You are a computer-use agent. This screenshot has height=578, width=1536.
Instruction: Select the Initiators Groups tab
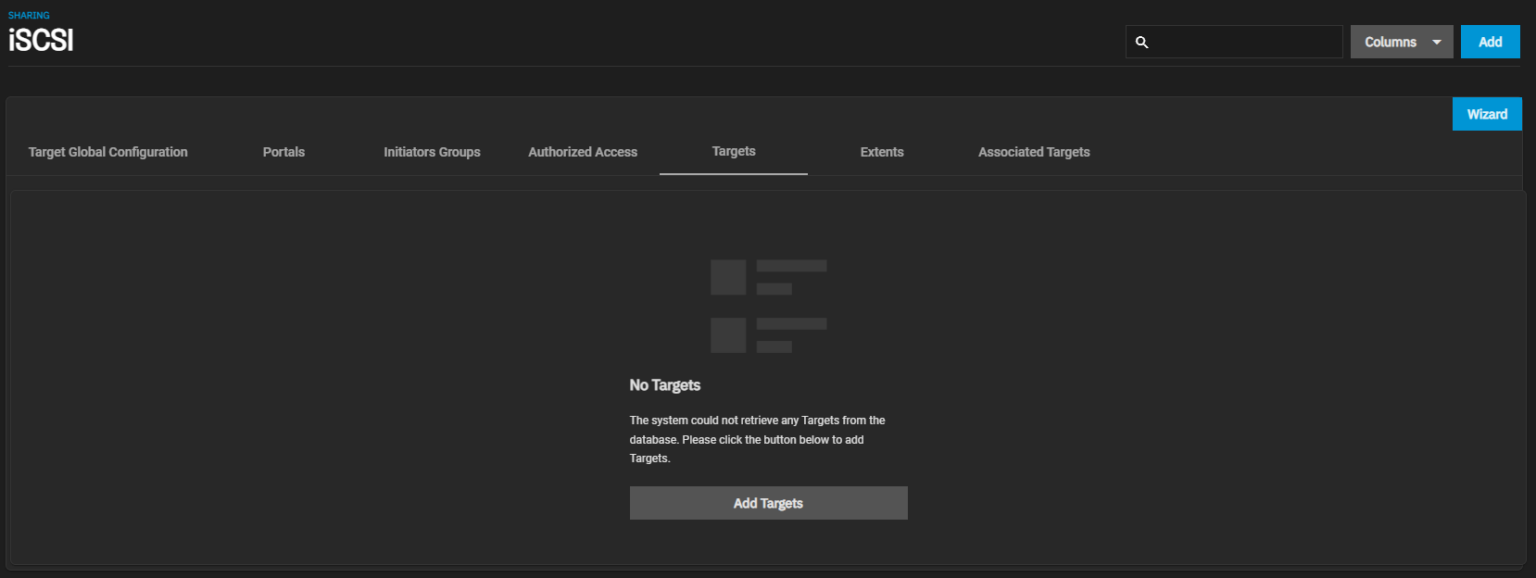point(431,152)
